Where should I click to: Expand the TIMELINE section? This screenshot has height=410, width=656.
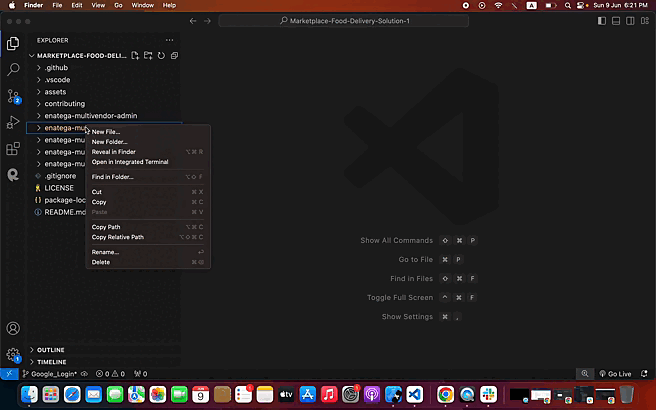click(52, 362)
